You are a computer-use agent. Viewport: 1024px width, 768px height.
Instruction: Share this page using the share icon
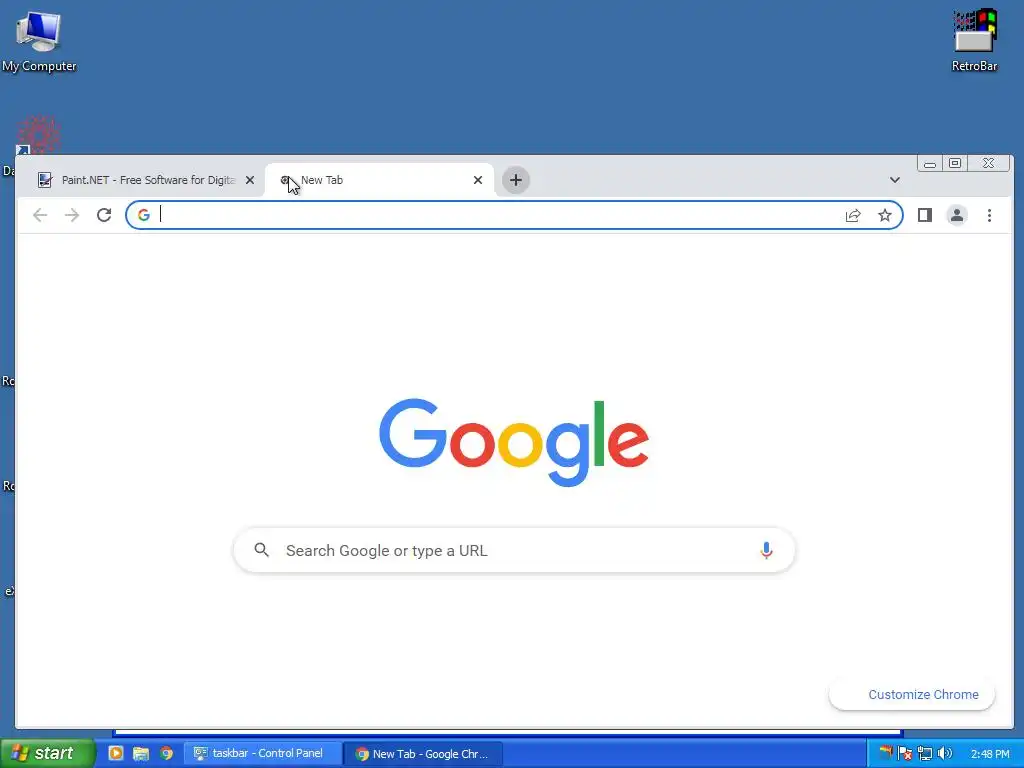853,216
